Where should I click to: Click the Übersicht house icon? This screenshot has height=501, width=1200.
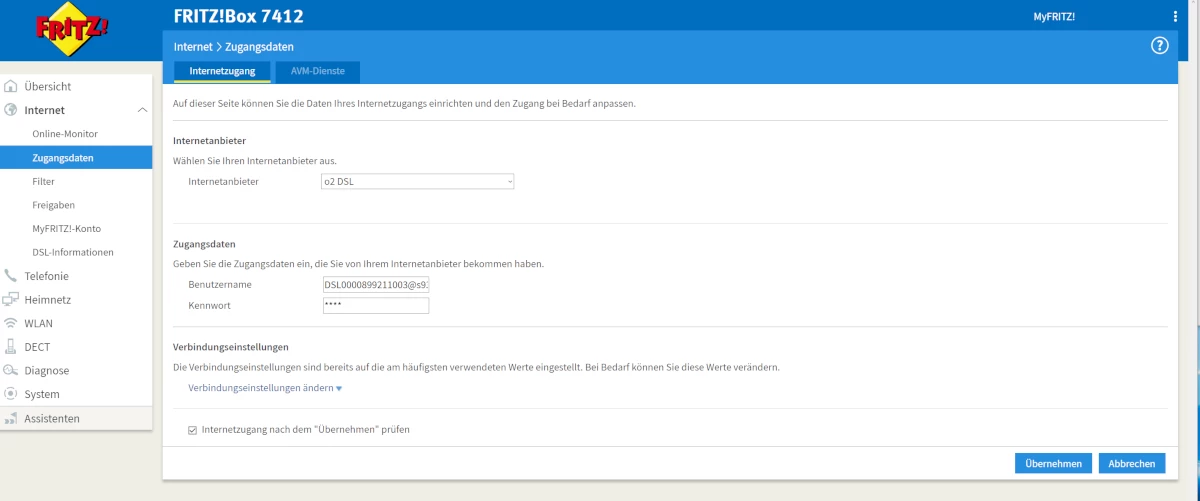(12, 86)
